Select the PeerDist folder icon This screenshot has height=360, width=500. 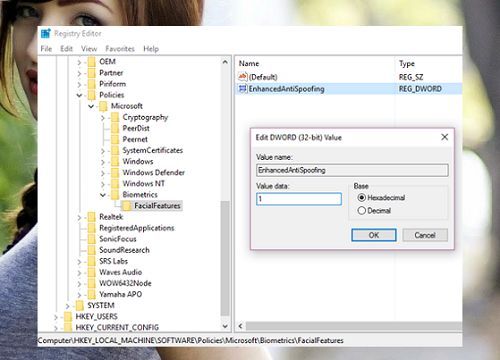115,128
